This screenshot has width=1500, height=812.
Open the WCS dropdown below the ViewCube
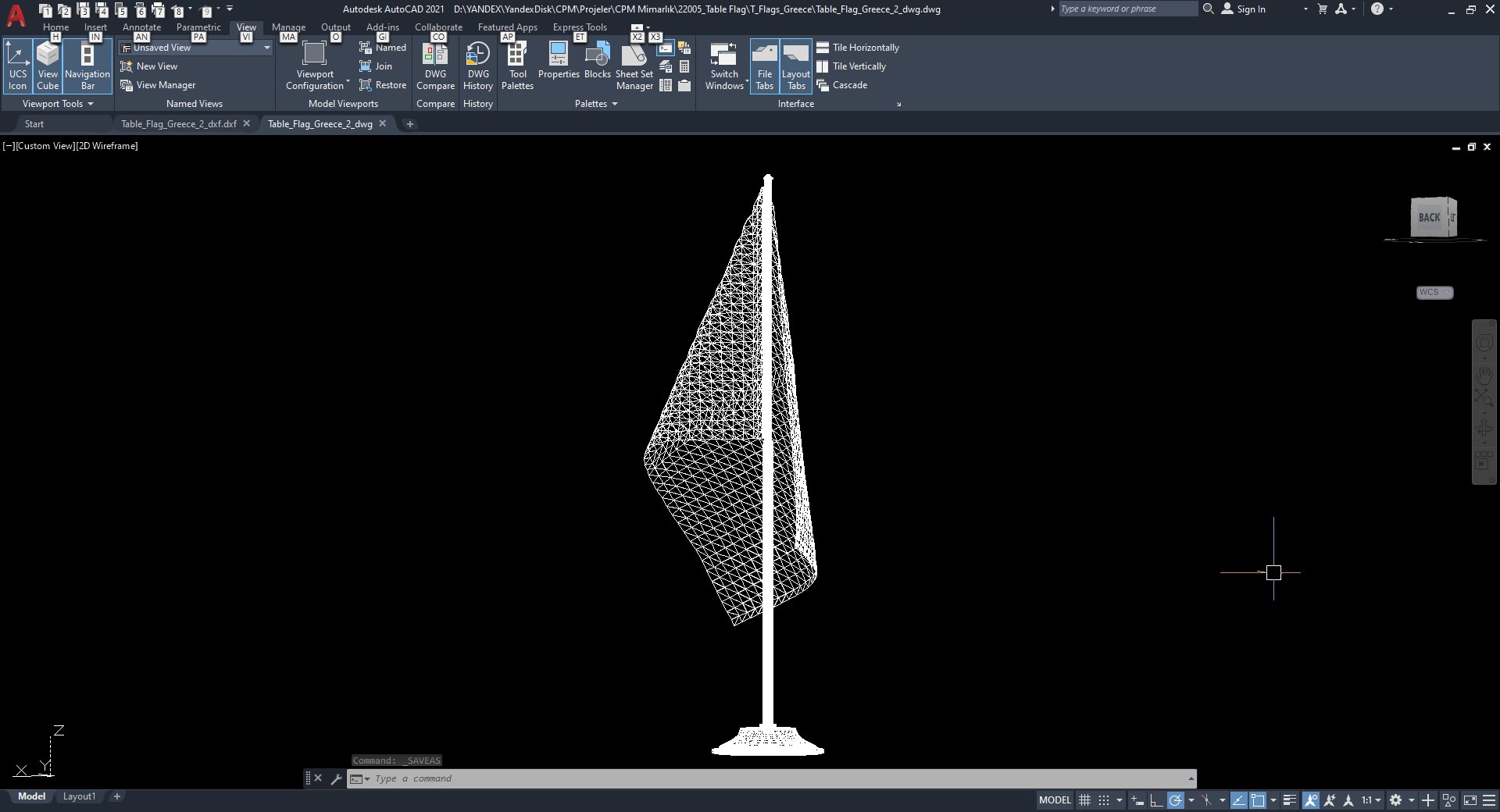1434,293
